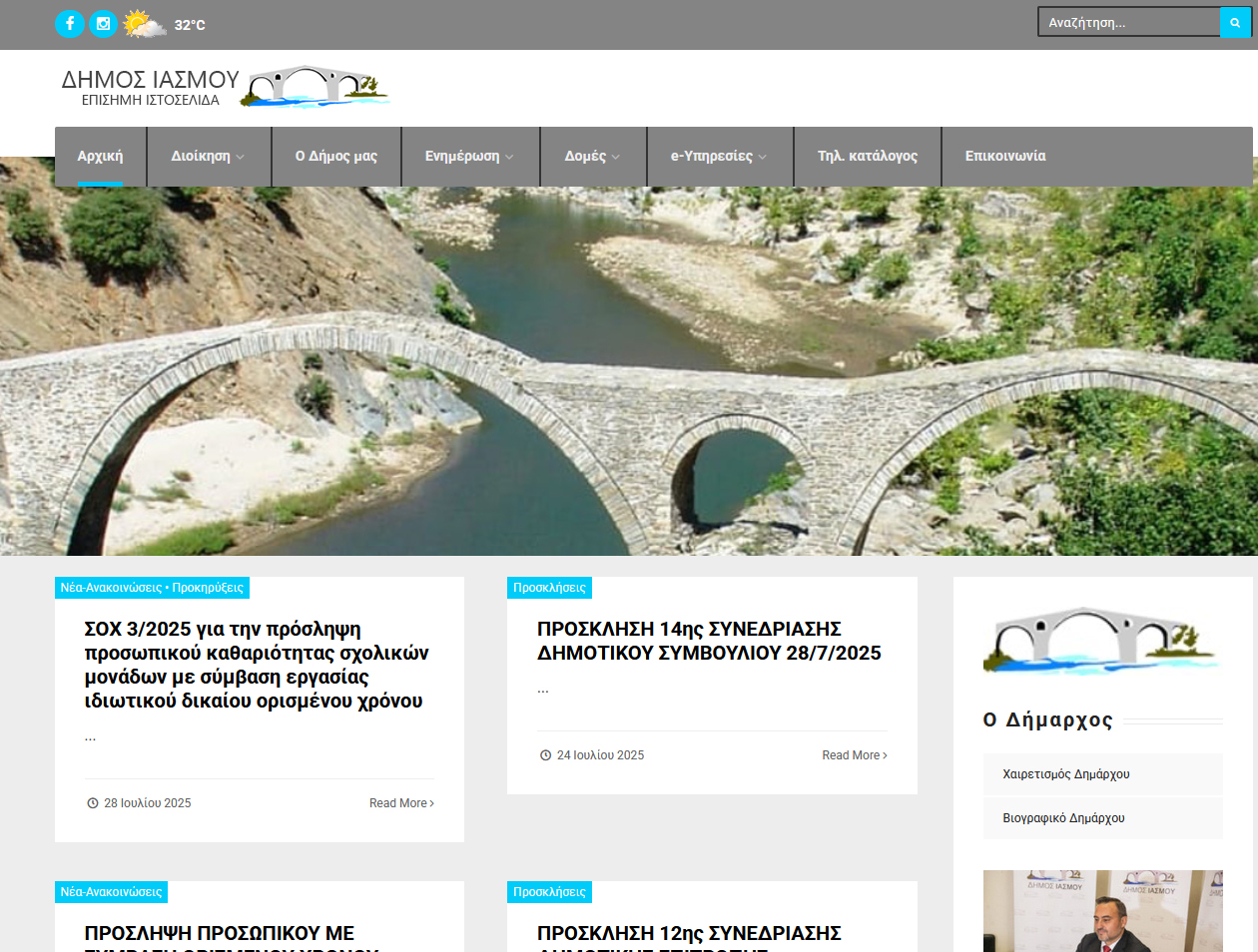This screenshot has height=952, width=1258.
Task: Open the mayor's photo thumbnail
Action: click(1103, 911)
